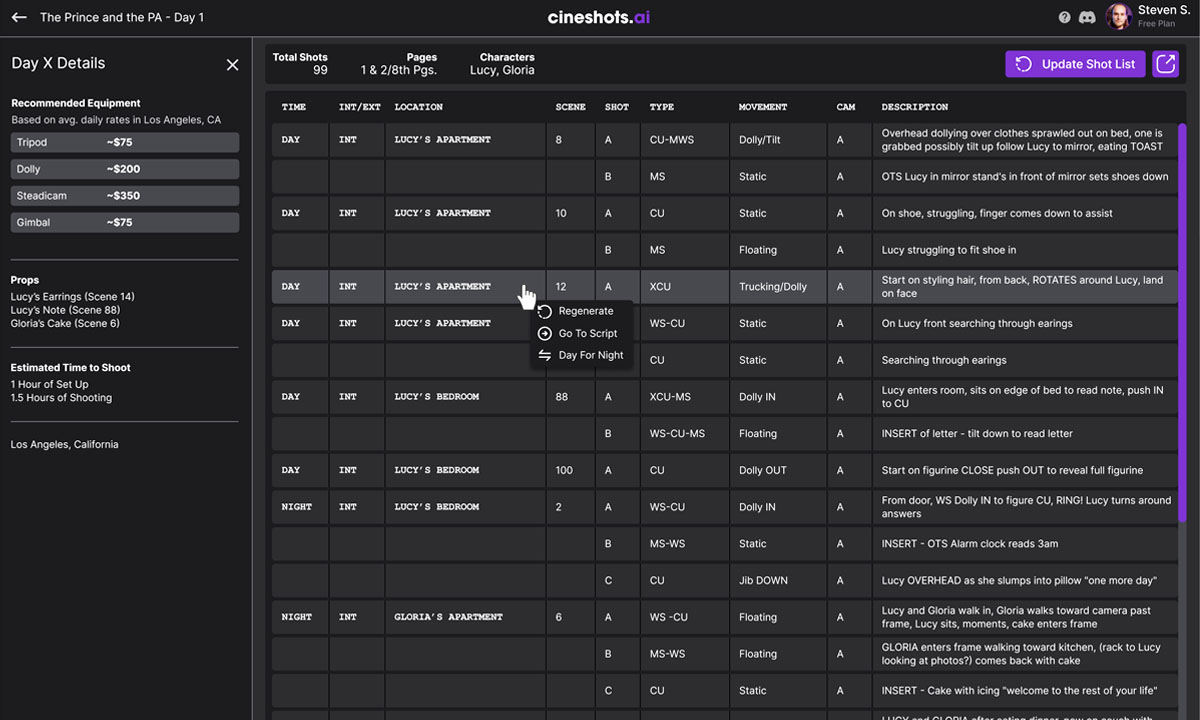
Task: Choose Go To Script menu option
Action: 588,334
